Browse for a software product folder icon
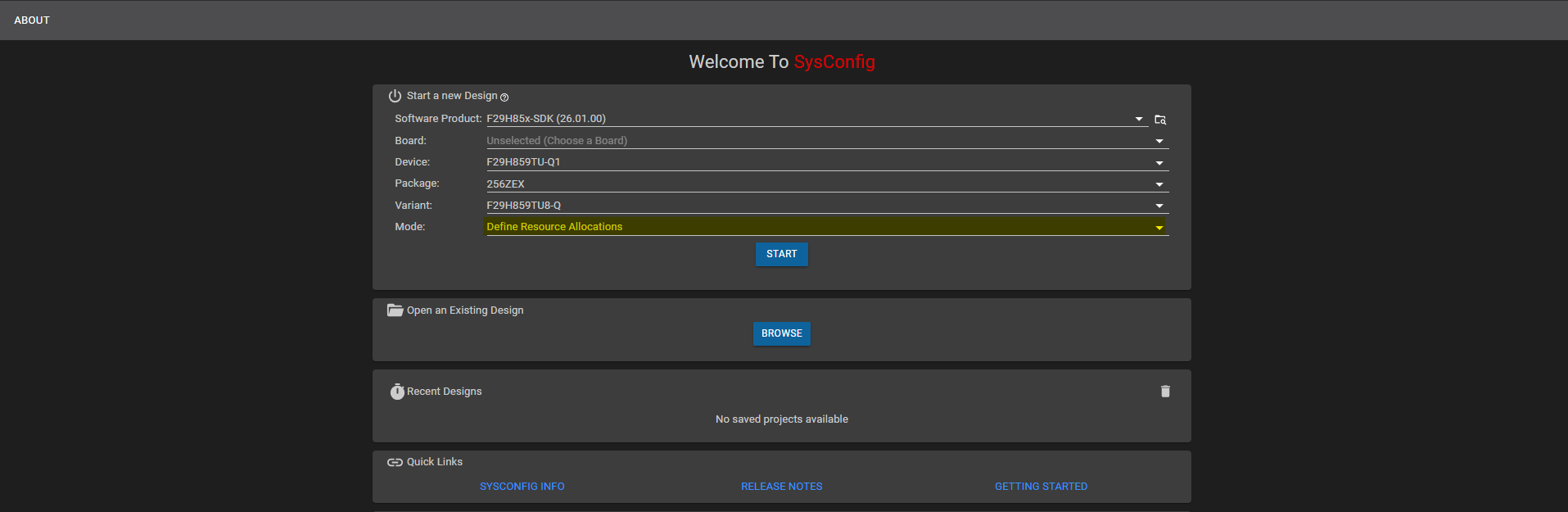Image resolution: width=1568 pixels, height=512 pixels. tap(1160, 120)
